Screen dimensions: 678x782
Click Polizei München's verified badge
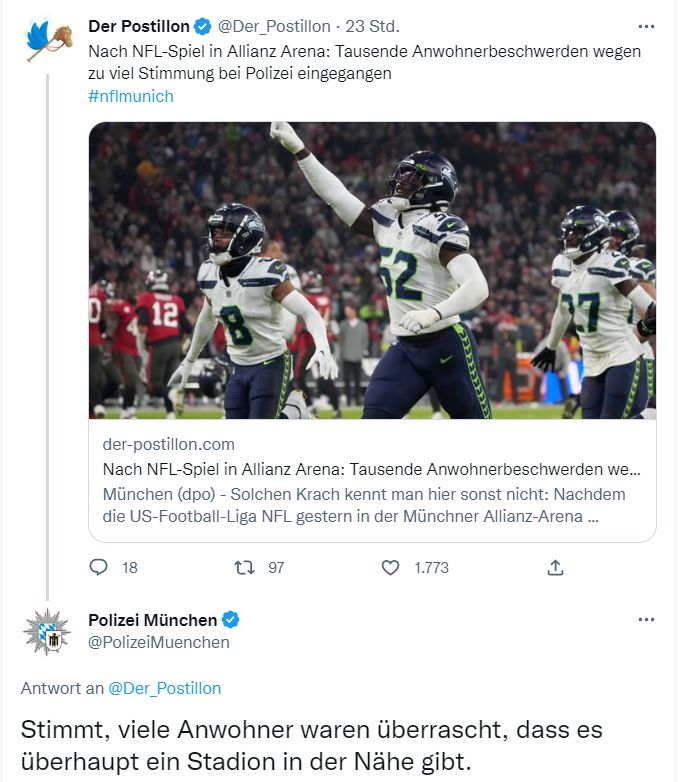pos(230,620)
